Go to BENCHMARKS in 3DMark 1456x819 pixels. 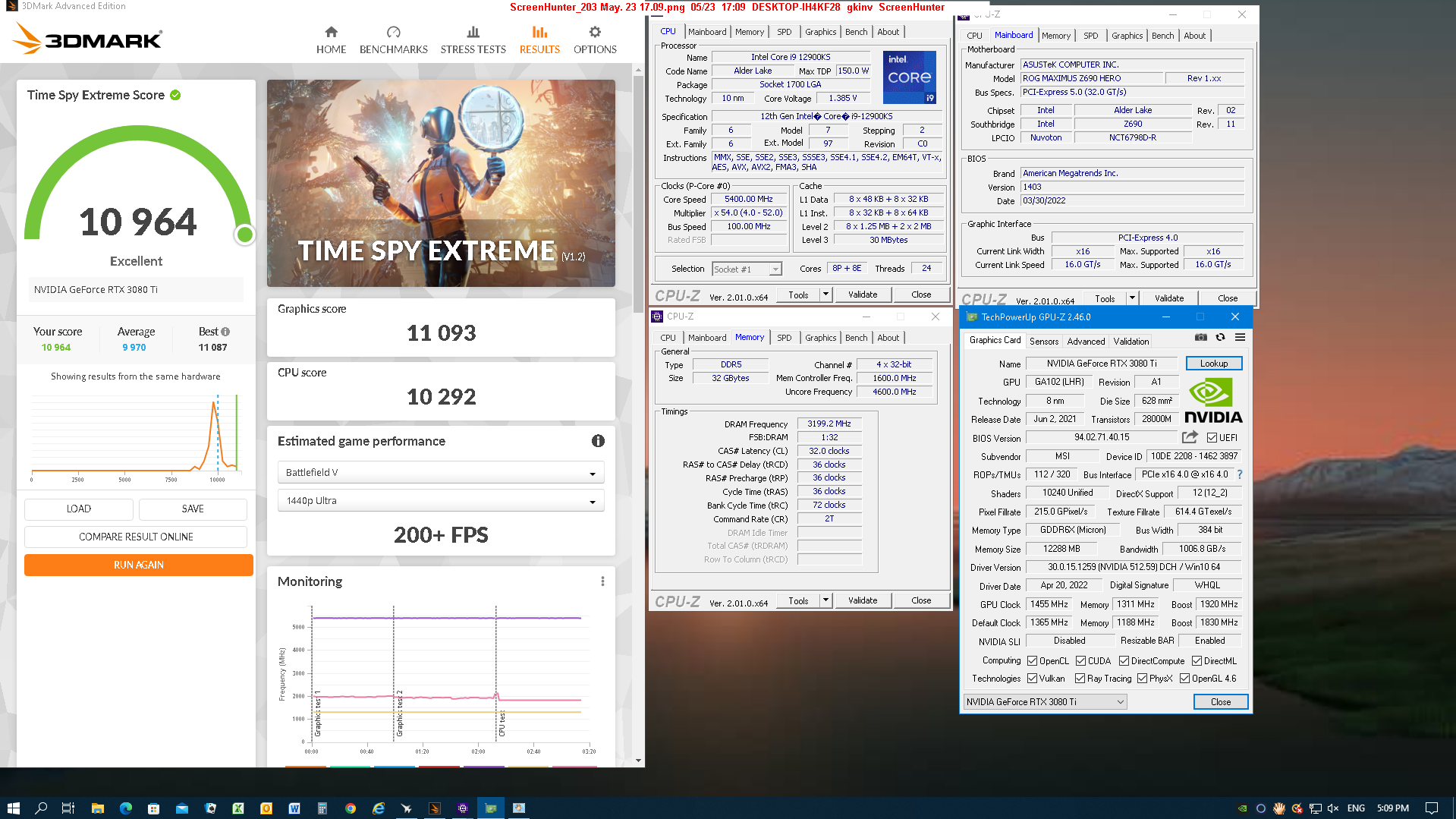pyautogui.click(x=393, y=40)
